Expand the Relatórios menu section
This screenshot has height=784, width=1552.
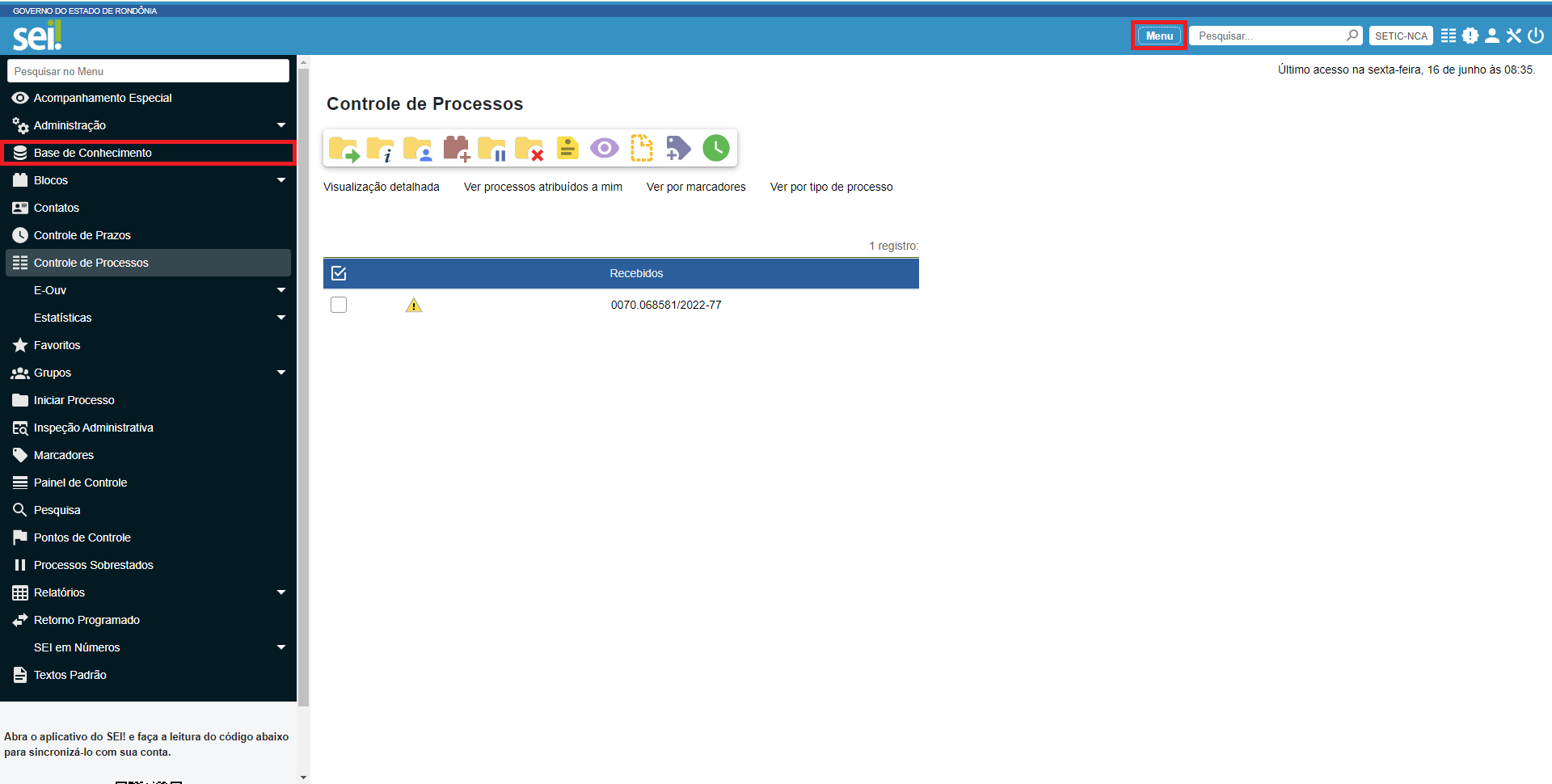click(281, 592)
